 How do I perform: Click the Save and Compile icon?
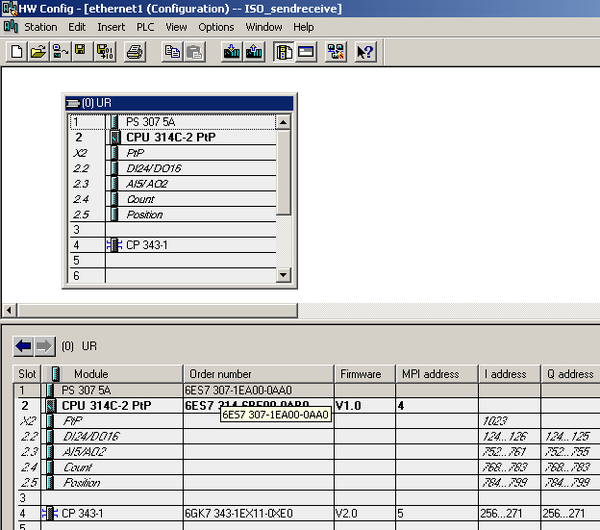click(105, 52)
